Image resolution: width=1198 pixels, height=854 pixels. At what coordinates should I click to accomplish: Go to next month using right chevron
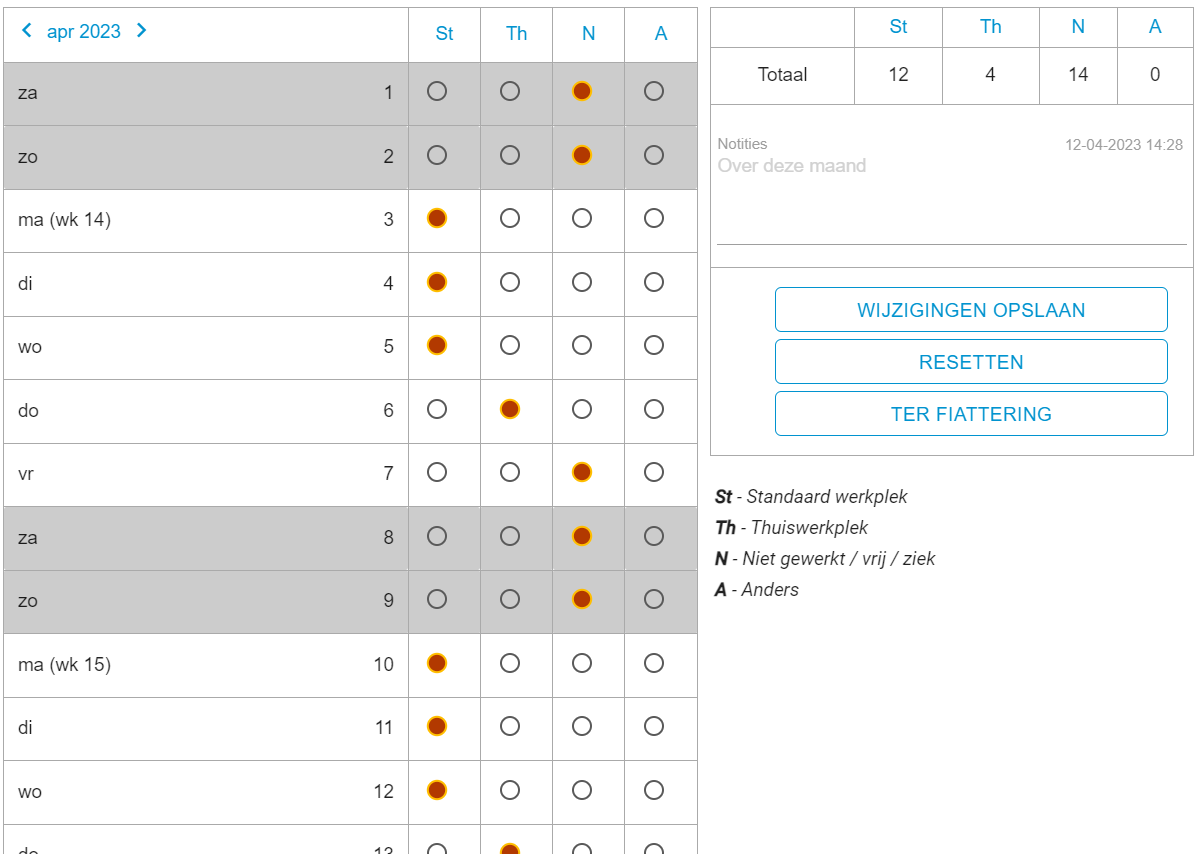tap(141, 31)
